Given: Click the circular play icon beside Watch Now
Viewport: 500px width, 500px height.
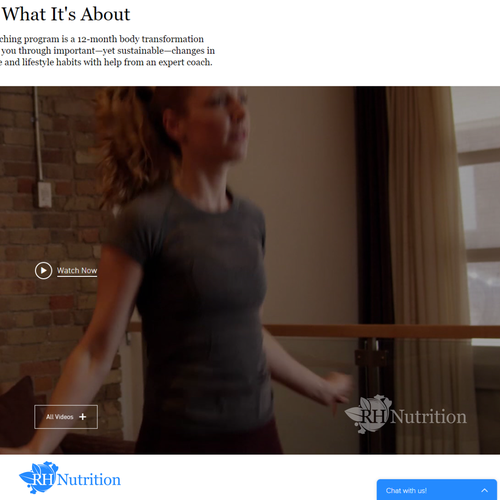Looking at the screenshot, I should [x=43, y=270].
